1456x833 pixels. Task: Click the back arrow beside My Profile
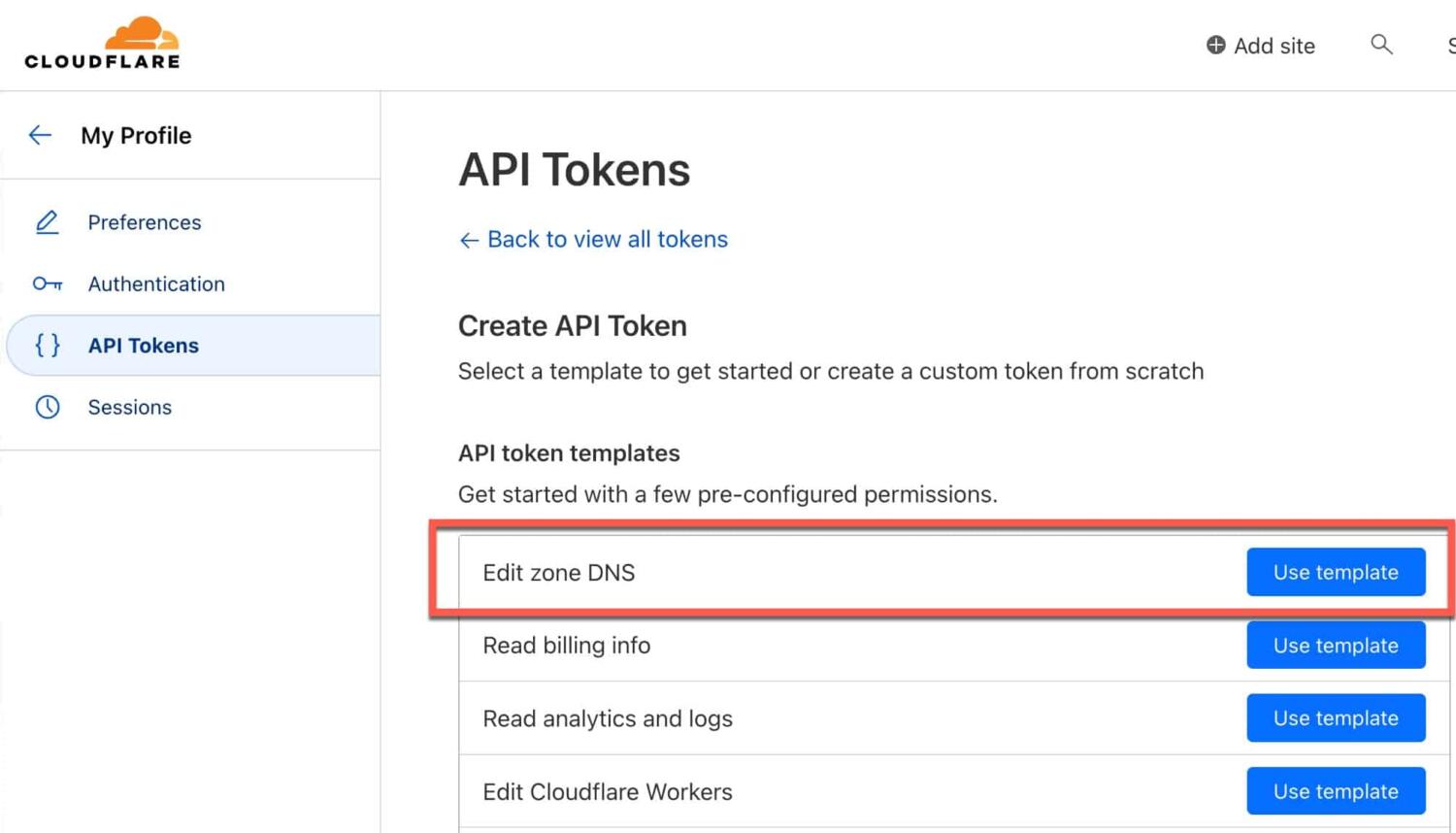click(40, 135)
